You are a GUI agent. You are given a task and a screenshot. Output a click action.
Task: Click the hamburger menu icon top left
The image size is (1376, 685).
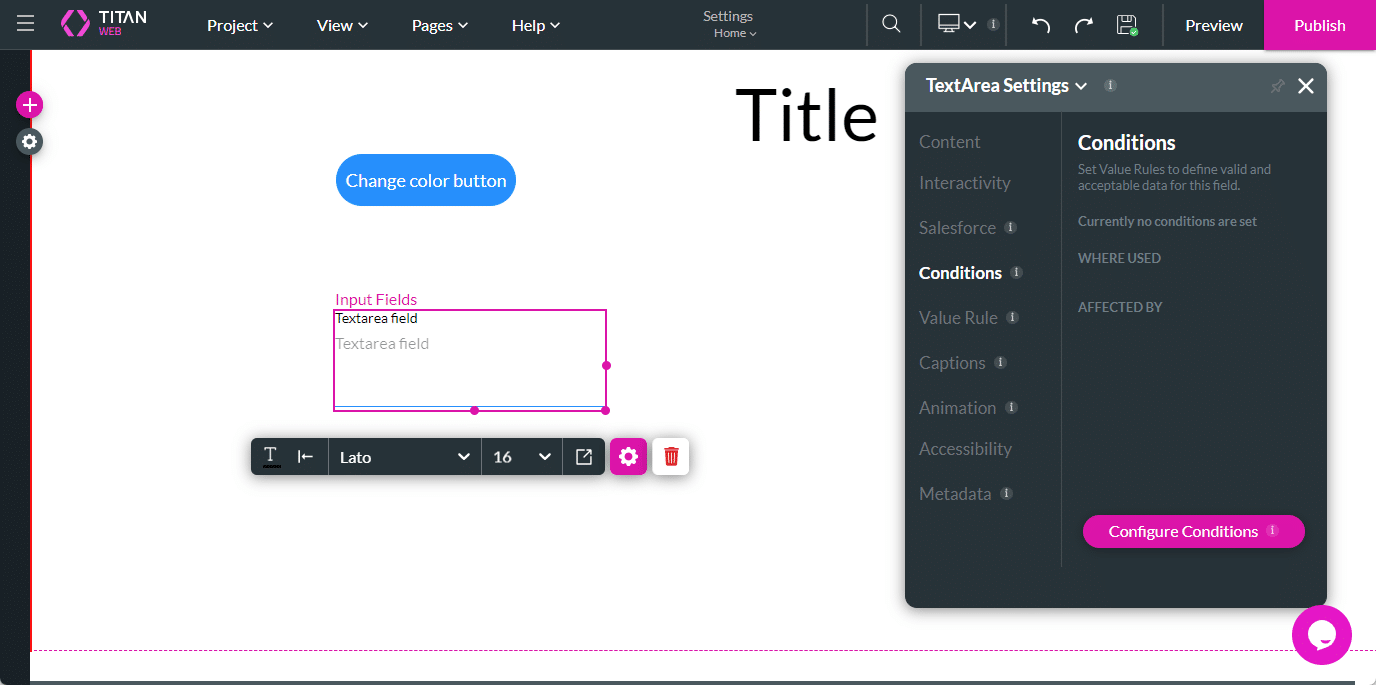click(x=24, y=25)
